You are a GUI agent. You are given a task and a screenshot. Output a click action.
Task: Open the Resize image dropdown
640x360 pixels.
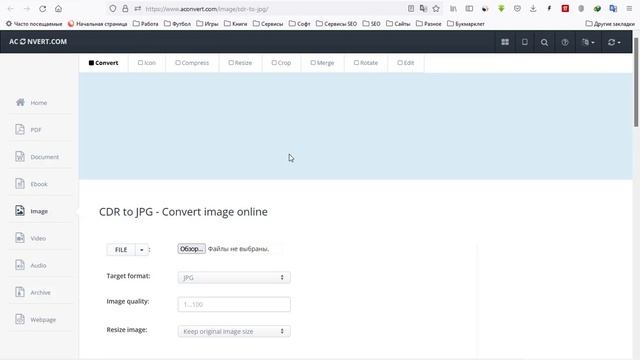(234, 331)
